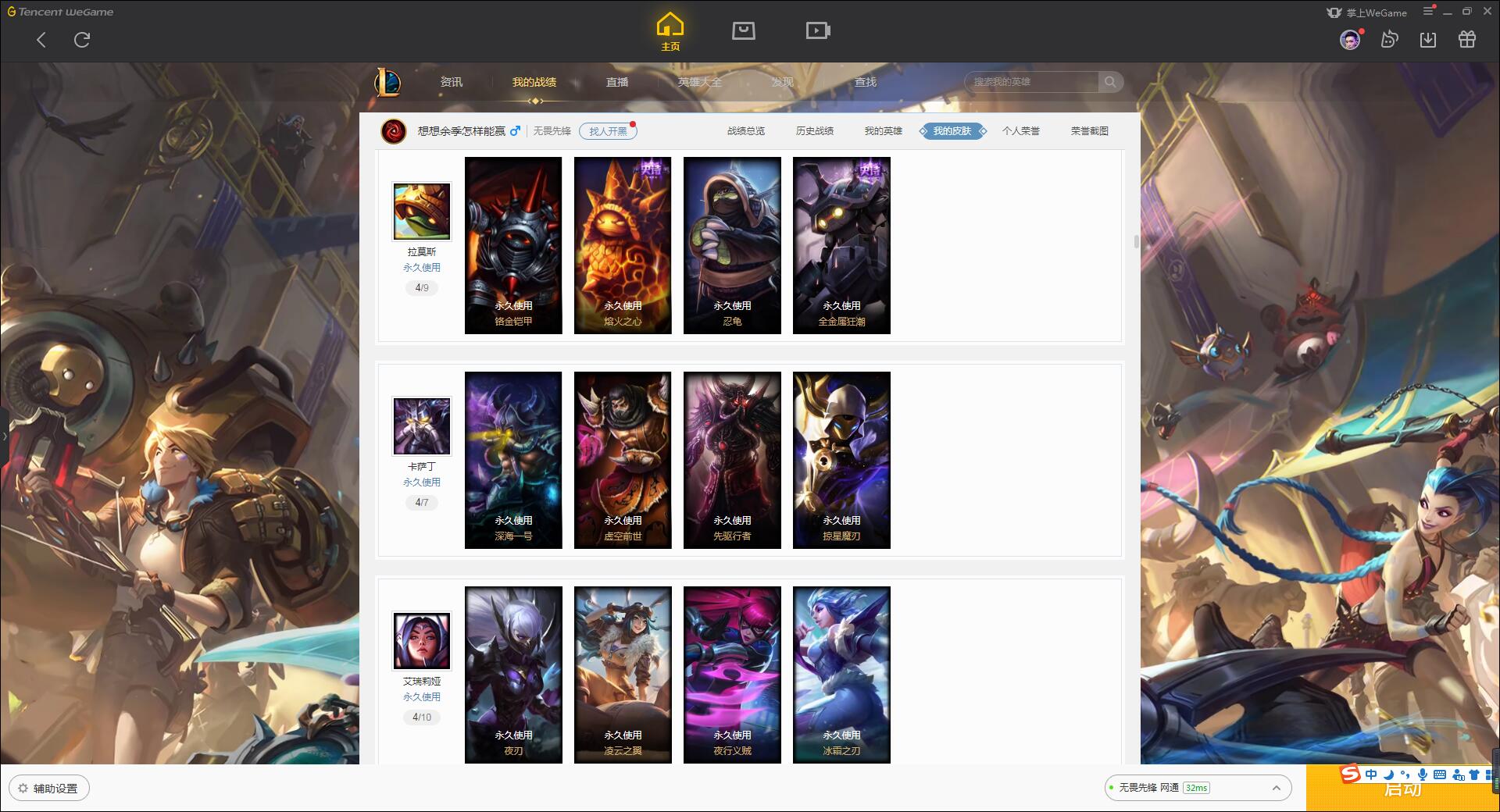Select the 我的皮肤 sub-tab
Screen dimensions: 1500x812
(x=952, y=131)
